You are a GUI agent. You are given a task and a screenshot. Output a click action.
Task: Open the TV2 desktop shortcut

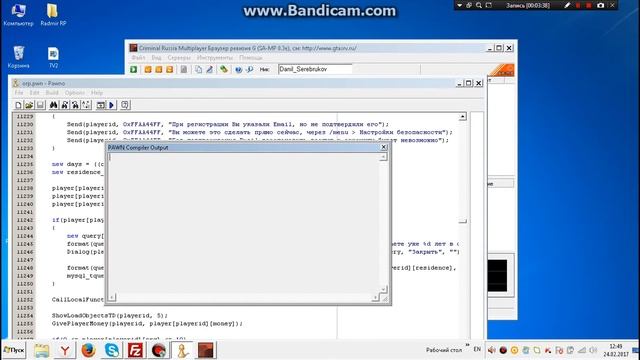[x=53, y=58]
